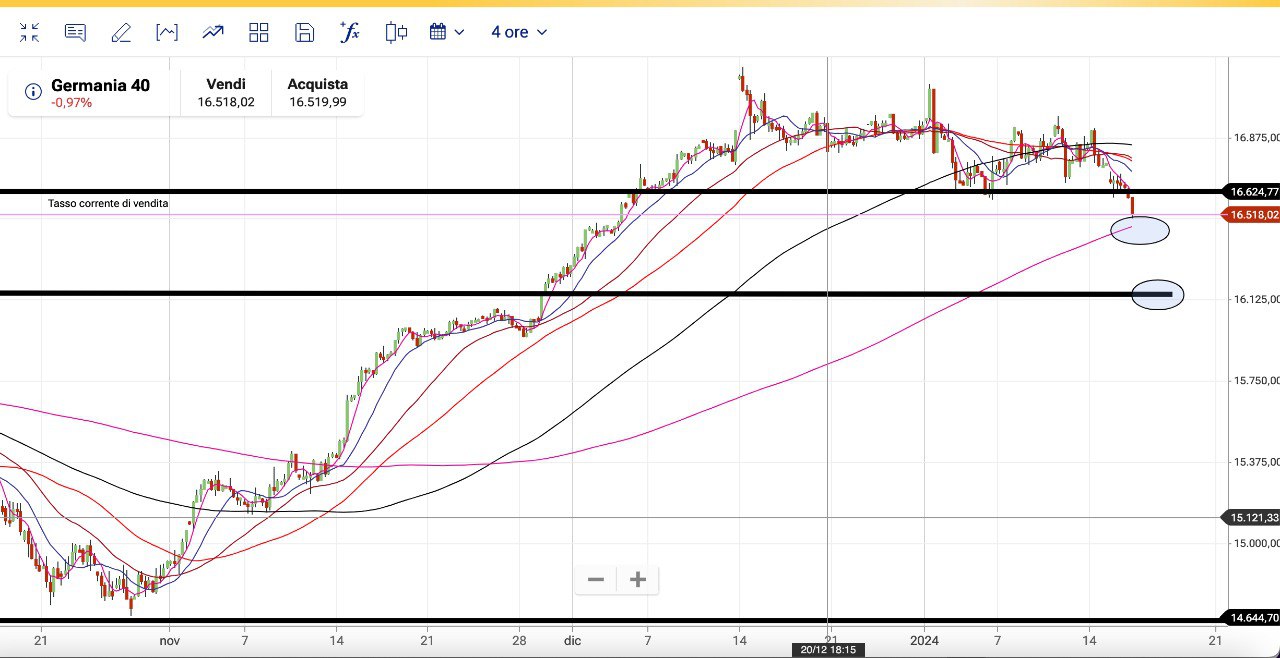Zoom out with the minus button

[x=596, y=579]
